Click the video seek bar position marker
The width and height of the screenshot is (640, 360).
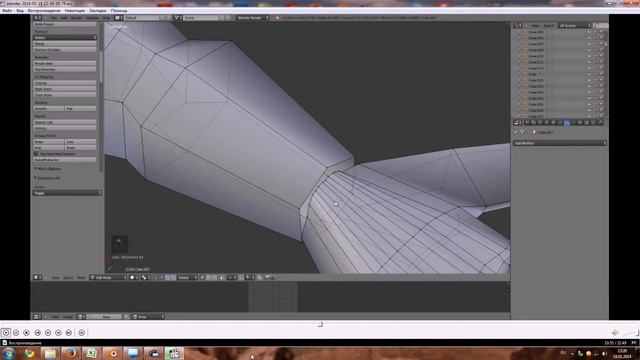[x=320, y=324]
